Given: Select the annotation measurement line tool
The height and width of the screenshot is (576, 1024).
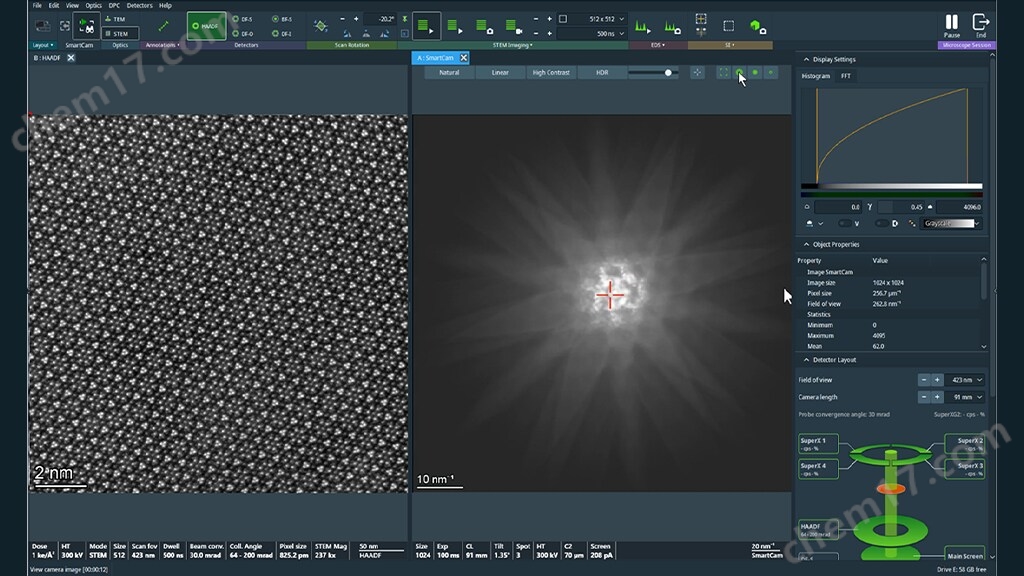Looking at the screenshot, I should pyautogui.click(x=164, y=26).
